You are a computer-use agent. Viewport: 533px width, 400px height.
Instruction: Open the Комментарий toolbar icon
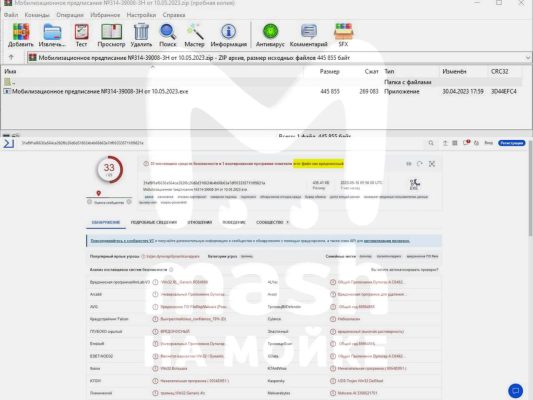tap(308, 35)
